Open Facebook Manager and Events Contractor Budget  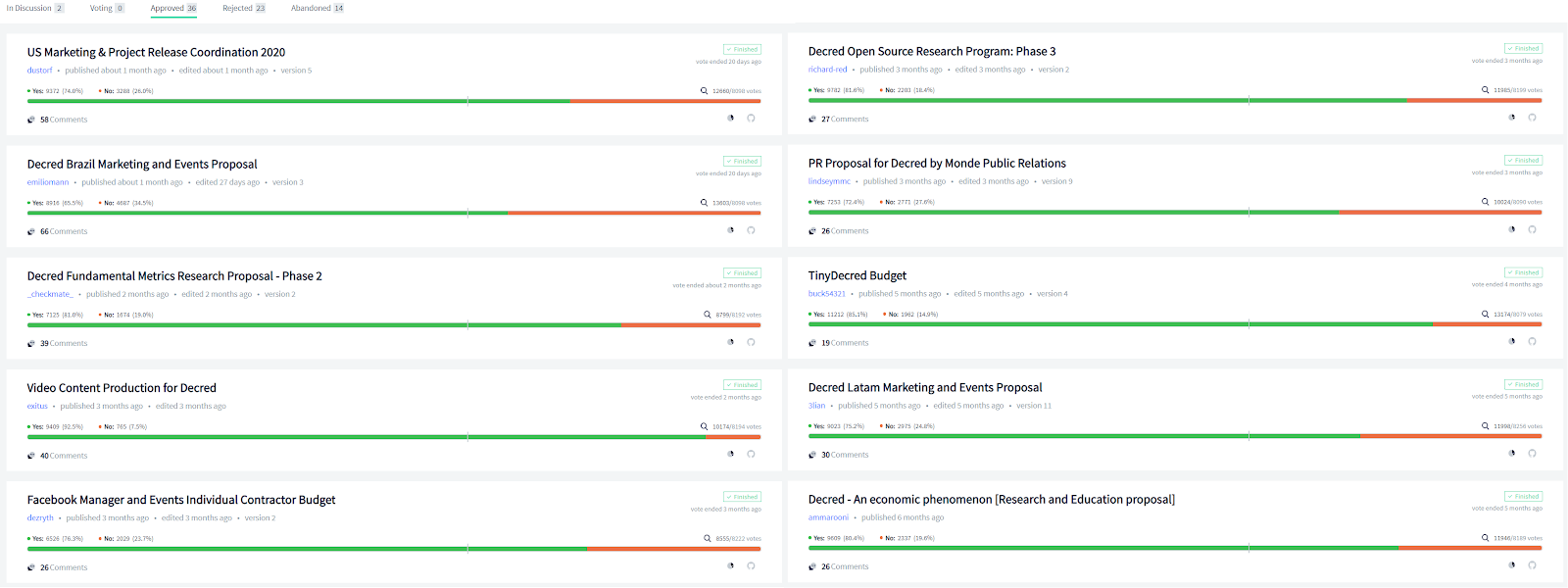coord(181,500)
